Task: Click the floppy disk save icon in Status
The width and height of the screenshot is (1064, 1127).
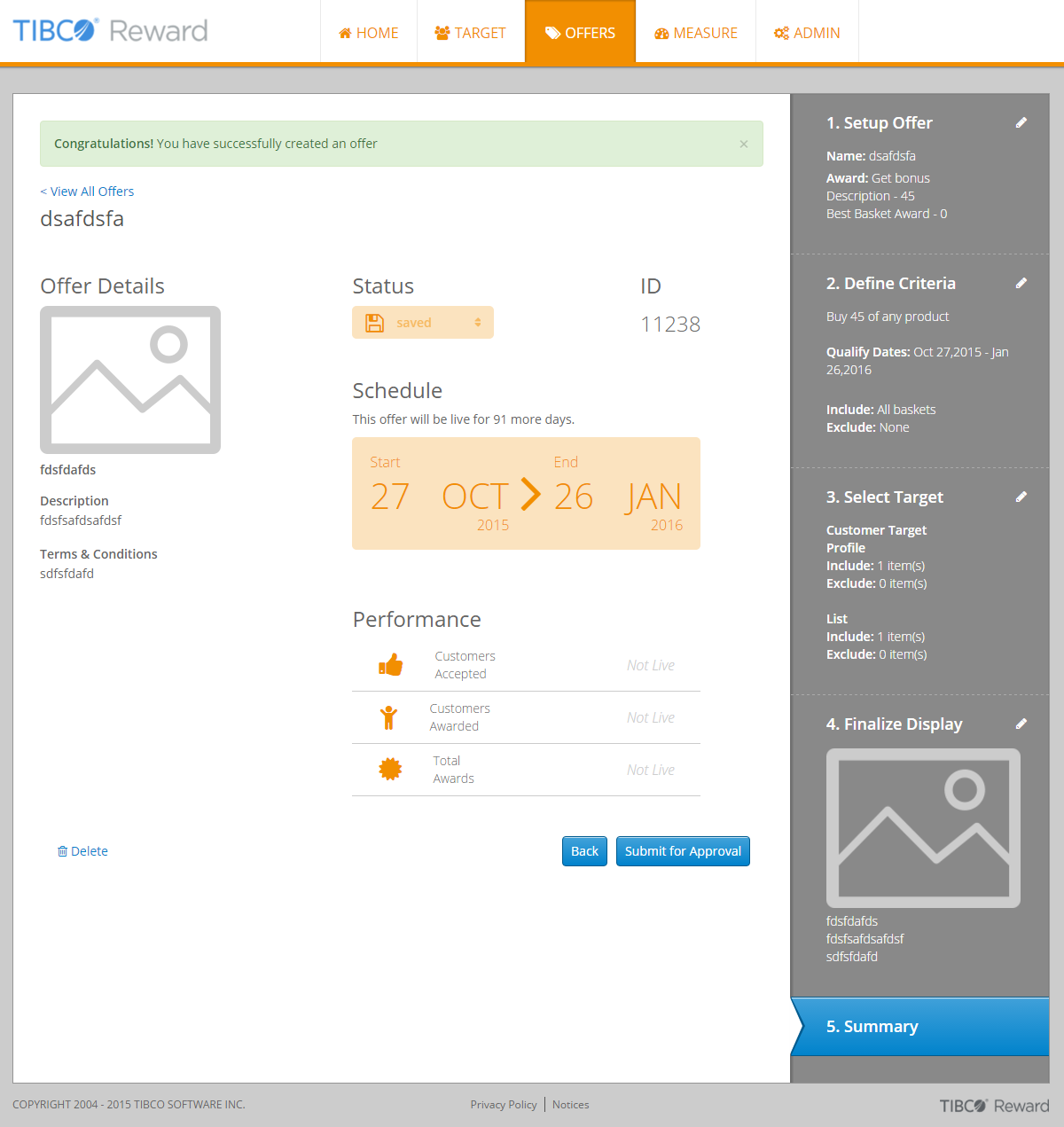Action: 375,323
